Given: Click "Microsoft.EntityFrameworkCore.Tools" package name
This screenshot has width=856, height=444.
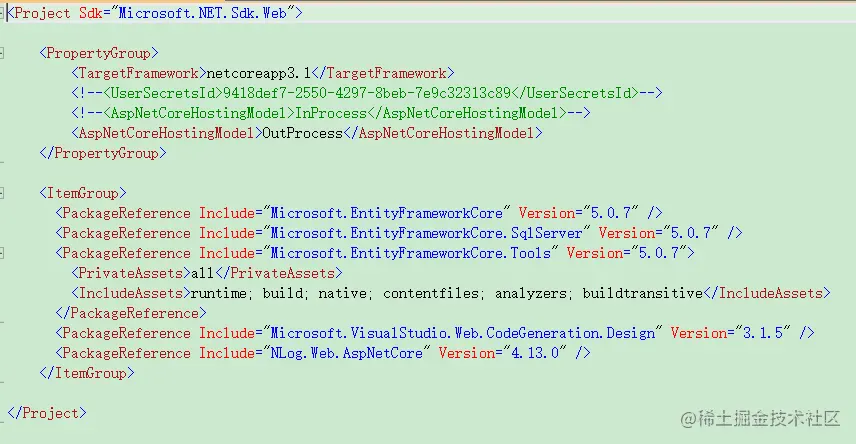Looking at the screenshot, I should 411,253.
